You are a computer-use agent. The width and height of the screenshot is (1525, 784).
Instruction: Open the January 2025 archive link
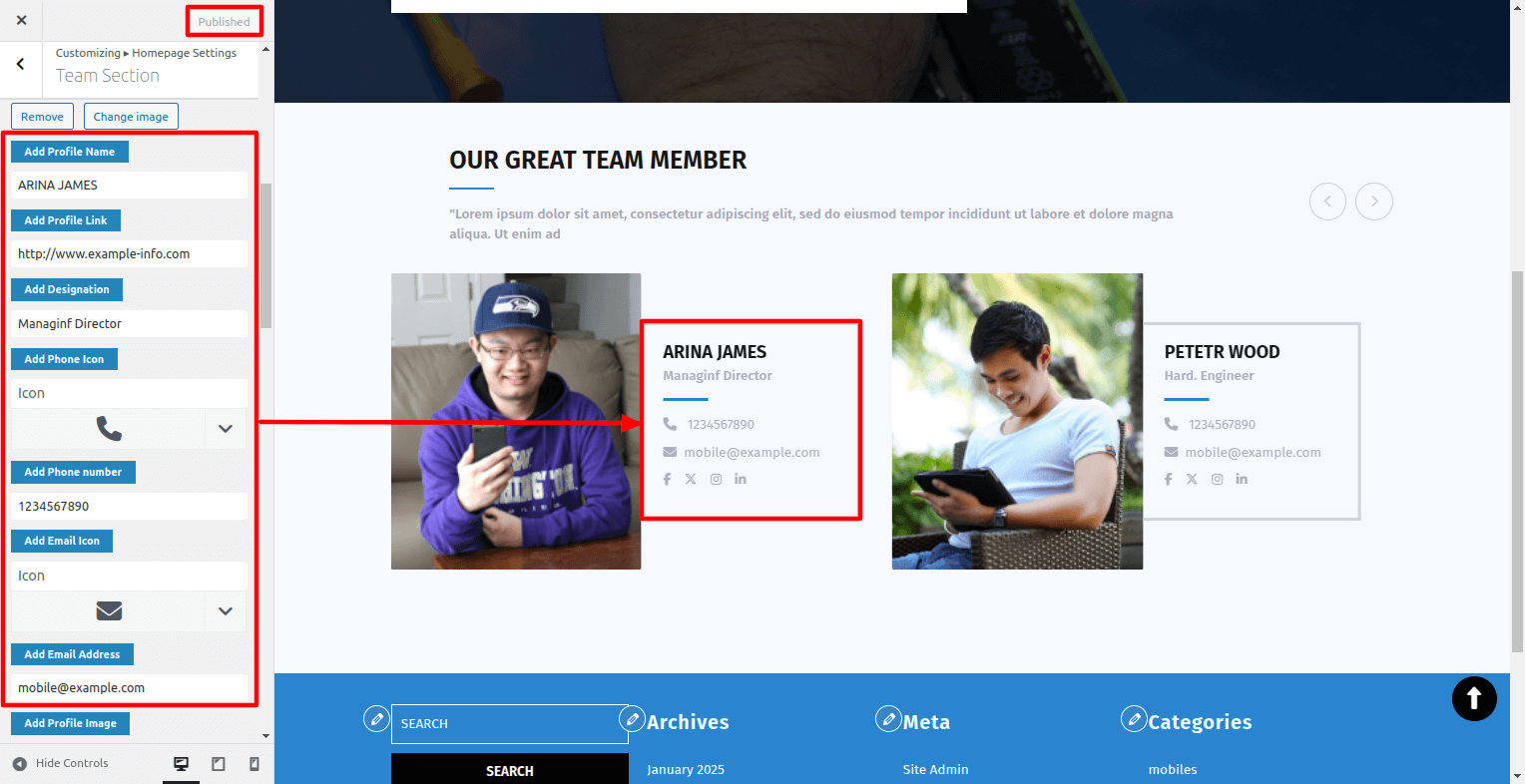click(x=685, y=770)
